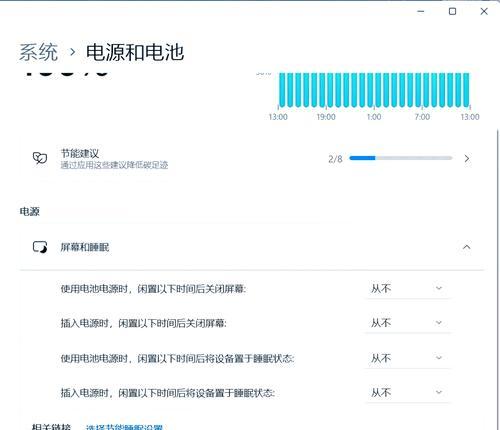The width and height of the screenshot is (500, 430).
Task: Open the 节能建议 leaf icon
Action: 40,158
